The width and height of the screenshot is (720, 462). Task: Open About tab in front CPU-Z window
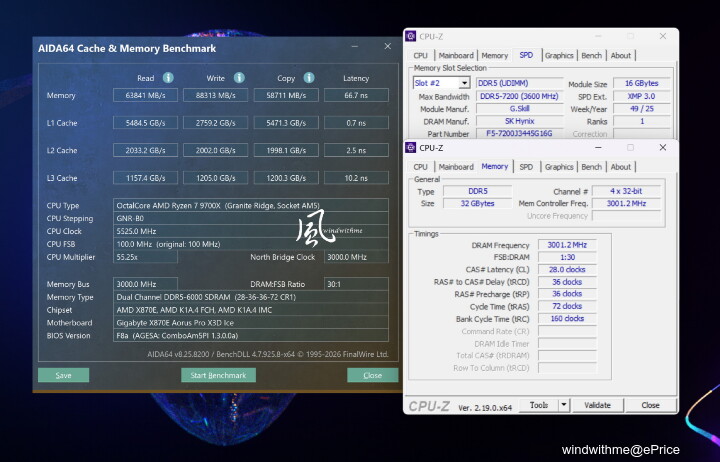[x=621, y=167]
